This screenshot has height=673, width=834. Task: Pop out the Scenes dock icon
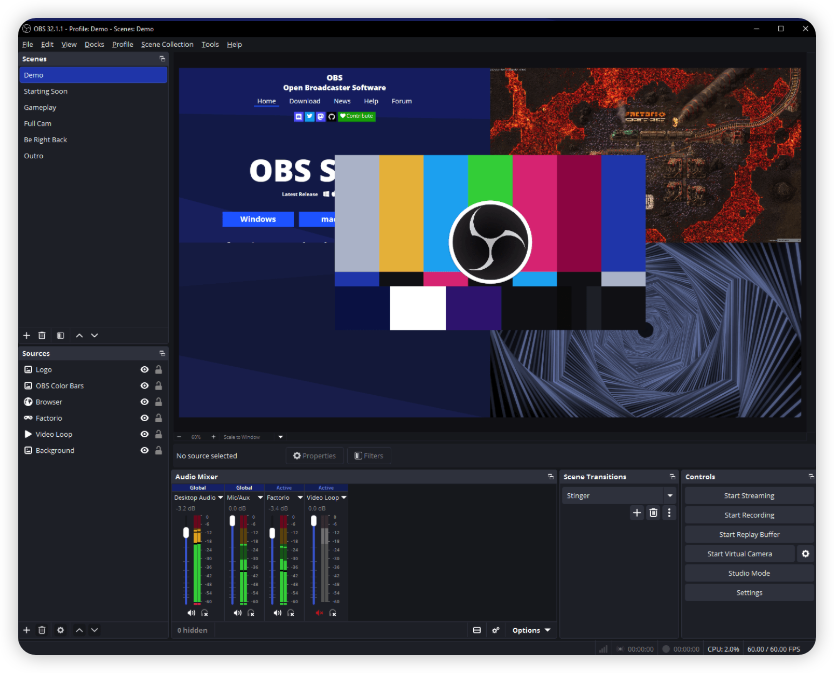162,59
